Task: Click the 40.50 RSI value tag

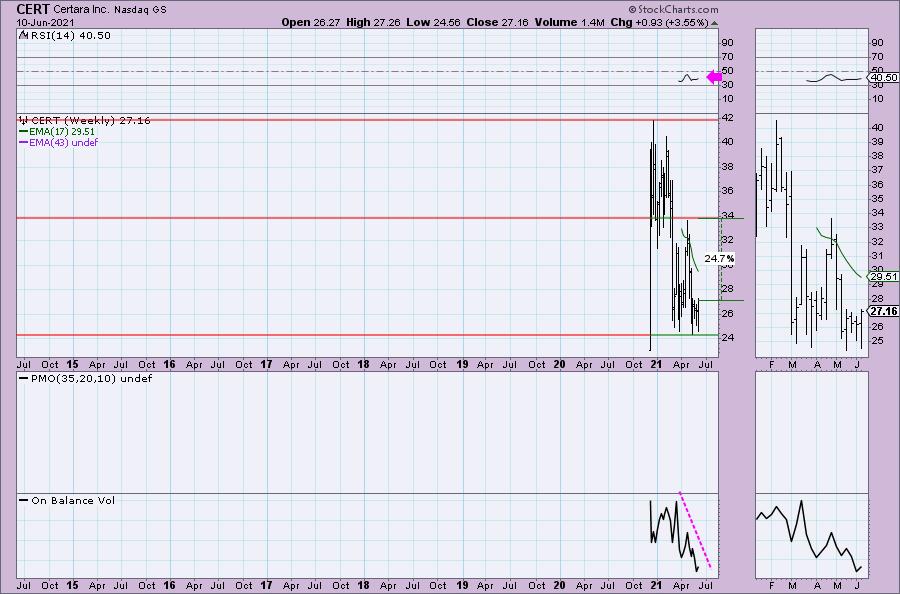Action: point(883,77)
